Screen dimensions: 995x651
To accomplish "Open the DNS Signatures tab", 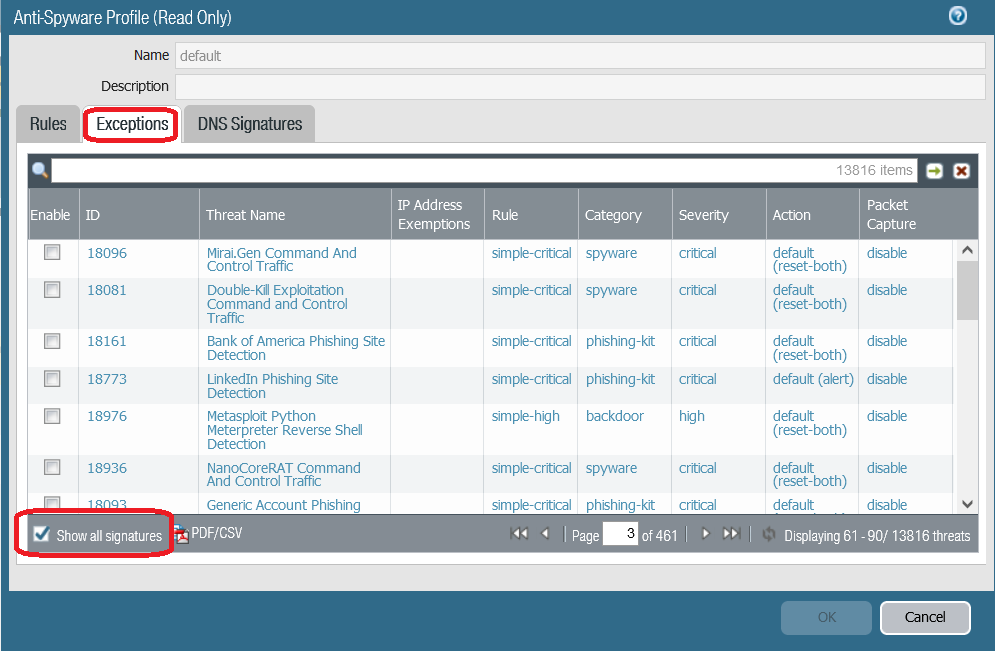I will [249, 124].
